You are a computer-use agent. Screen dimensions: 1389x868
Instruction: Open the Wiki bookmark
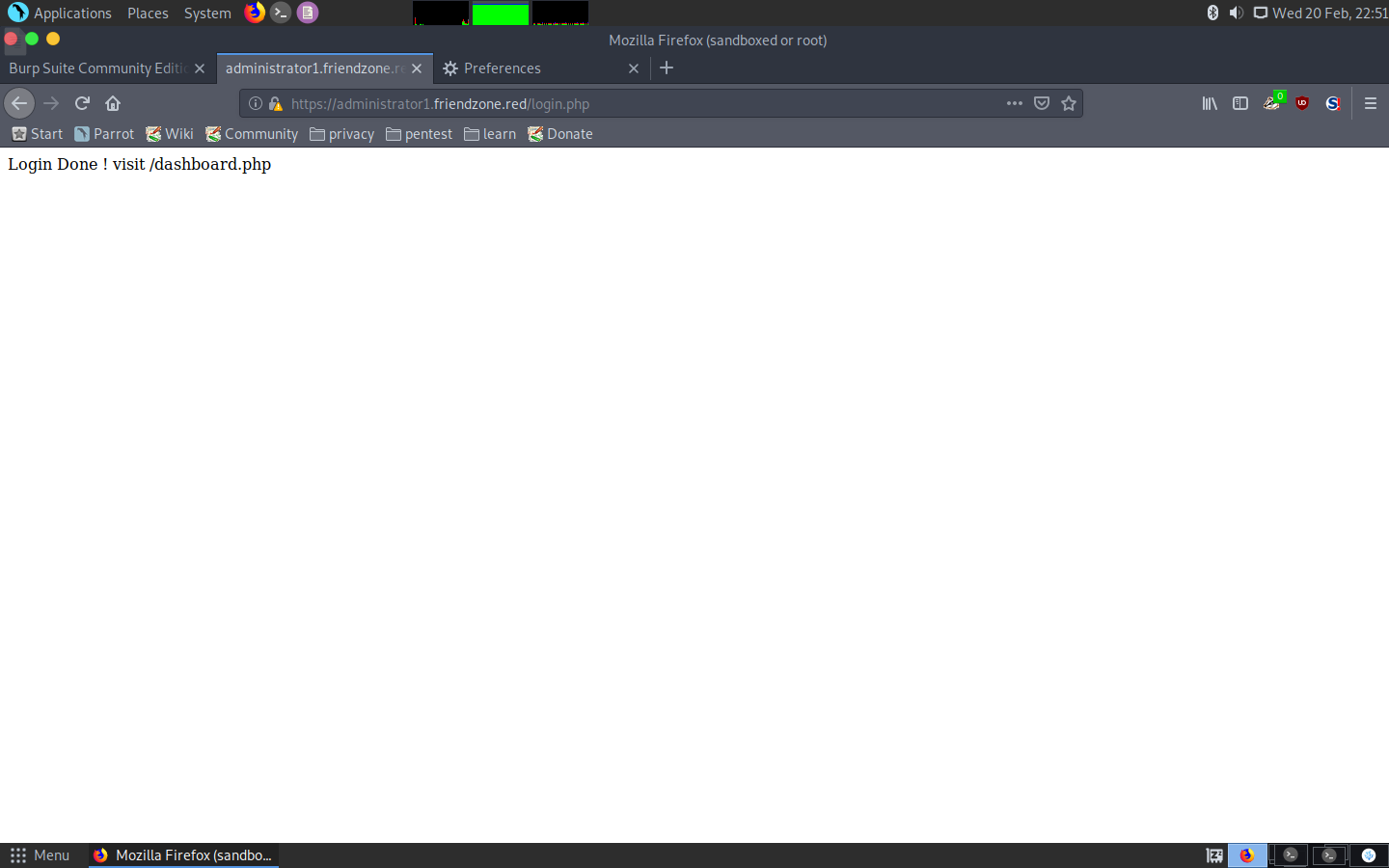170,134
